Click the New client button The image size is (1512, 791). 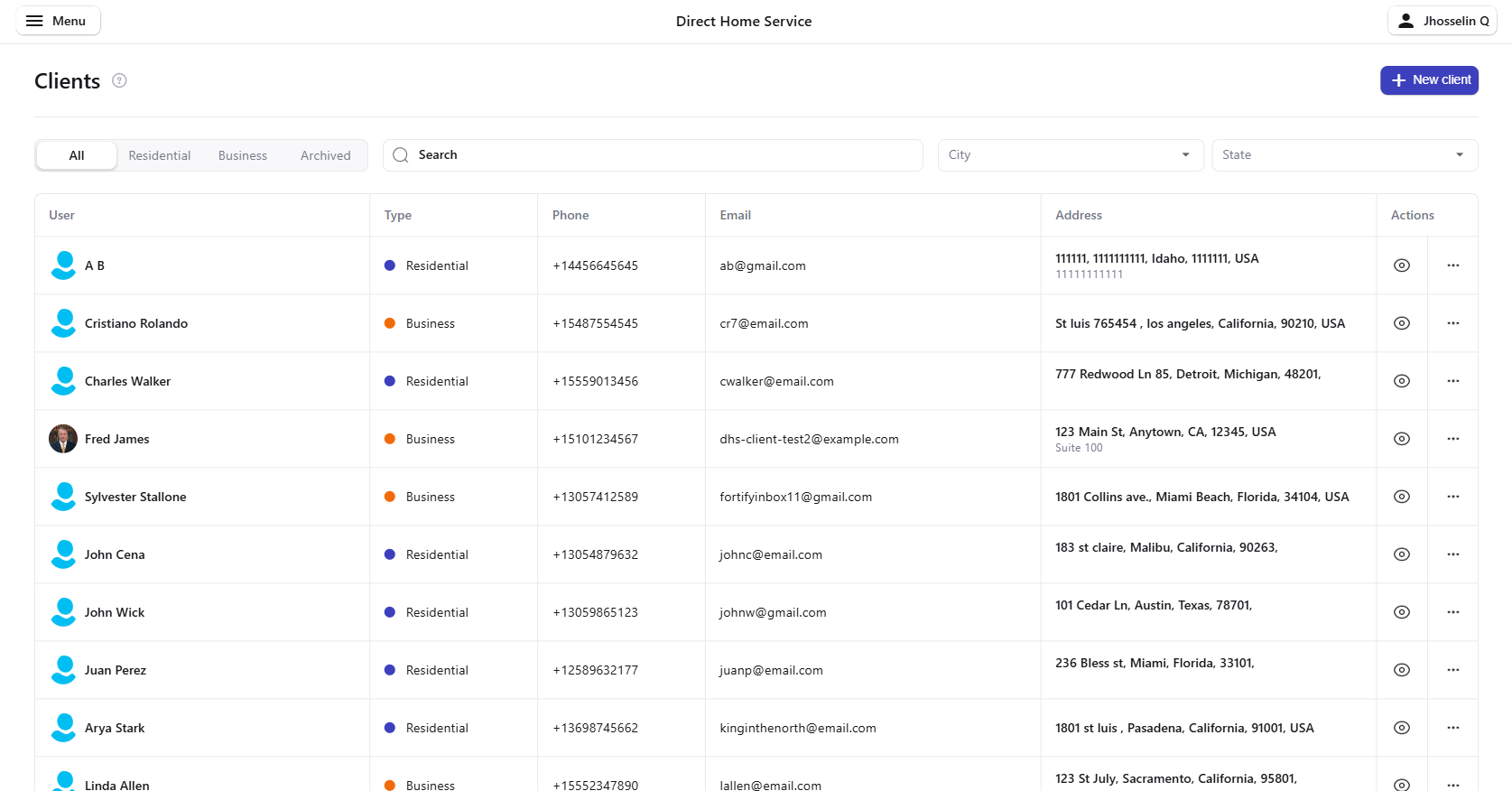click(x=1429, y=80)
